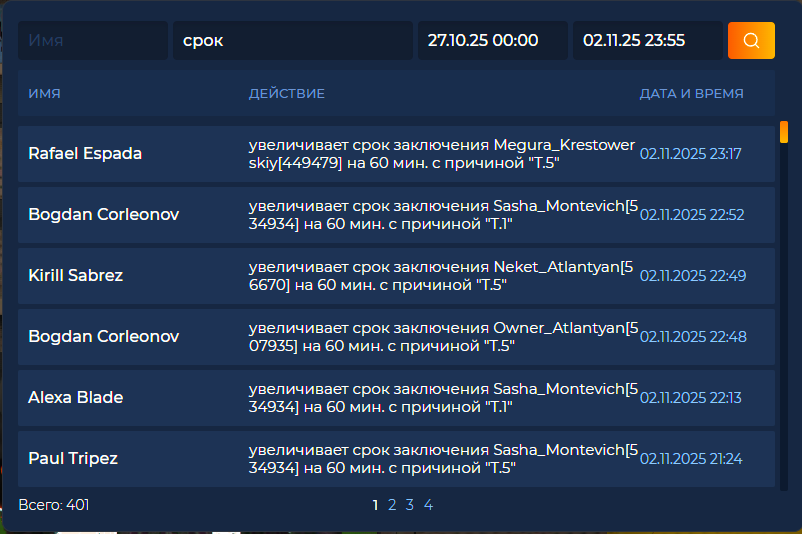Click the ИМЯ column header
Image resolution: width=802 pixels, height=534 pixels.
45,94
